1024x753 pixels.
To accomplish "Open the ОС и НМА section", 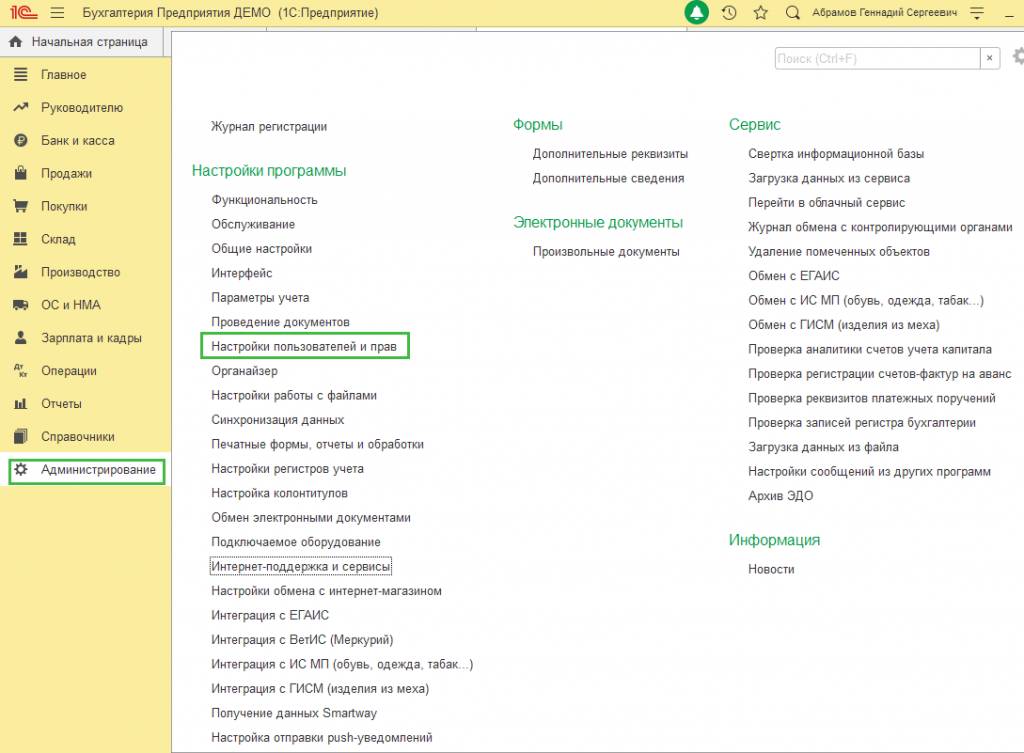I will (x=71, y=304).
